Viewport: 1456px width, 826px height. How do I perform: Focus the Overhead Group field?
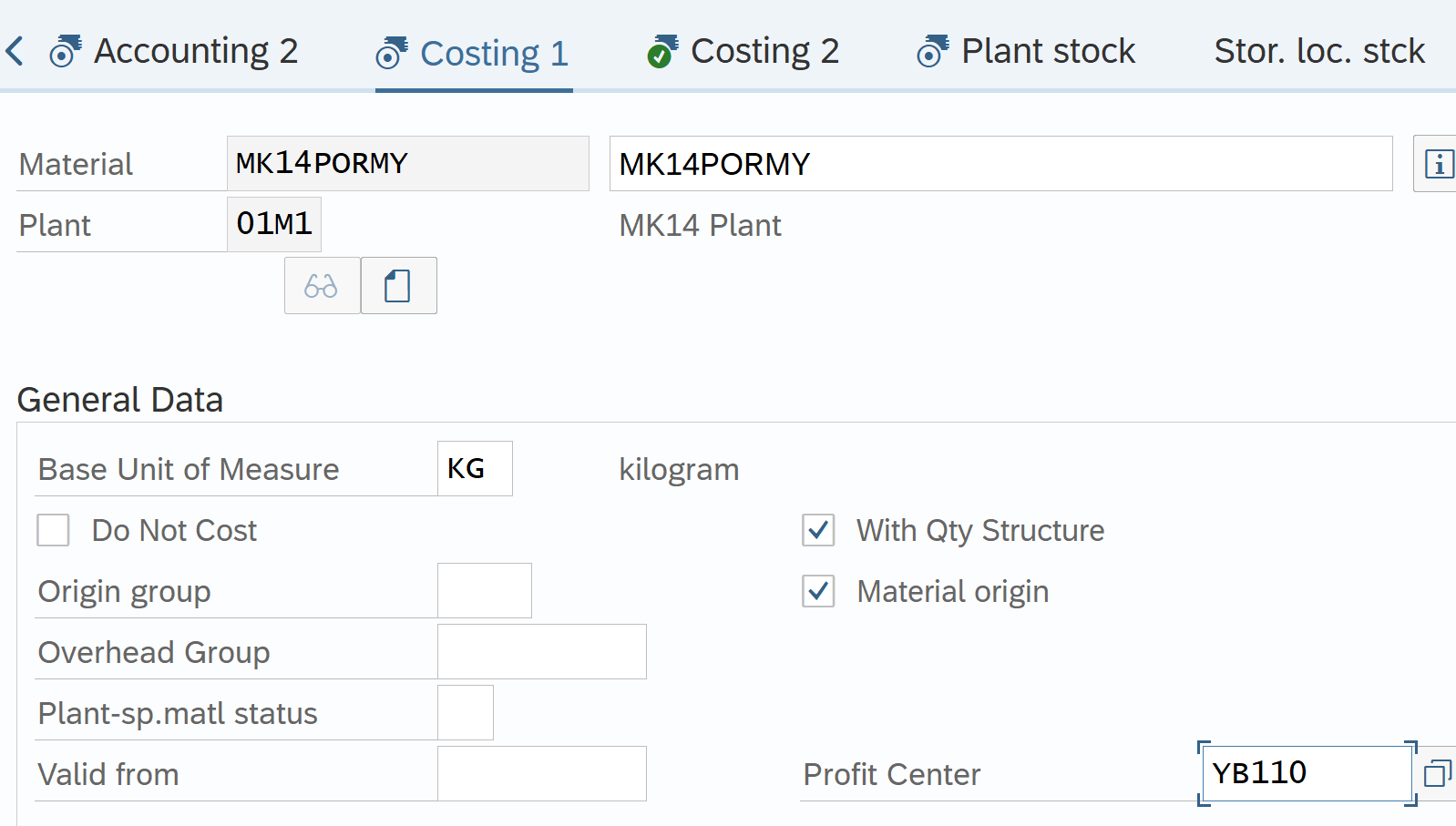tap(541, 652)
